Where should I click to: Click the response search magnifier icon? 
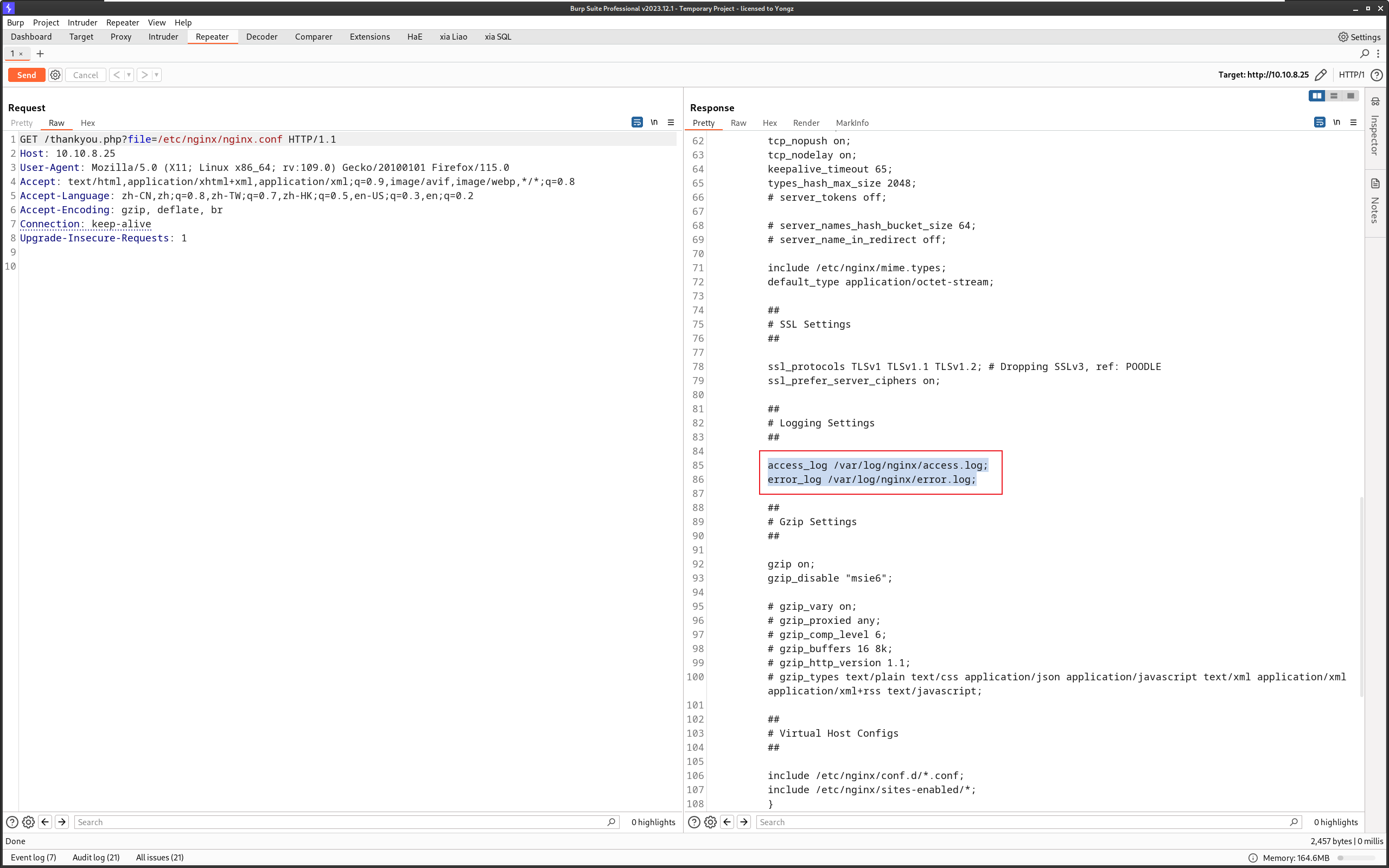tap(1294, 822)
